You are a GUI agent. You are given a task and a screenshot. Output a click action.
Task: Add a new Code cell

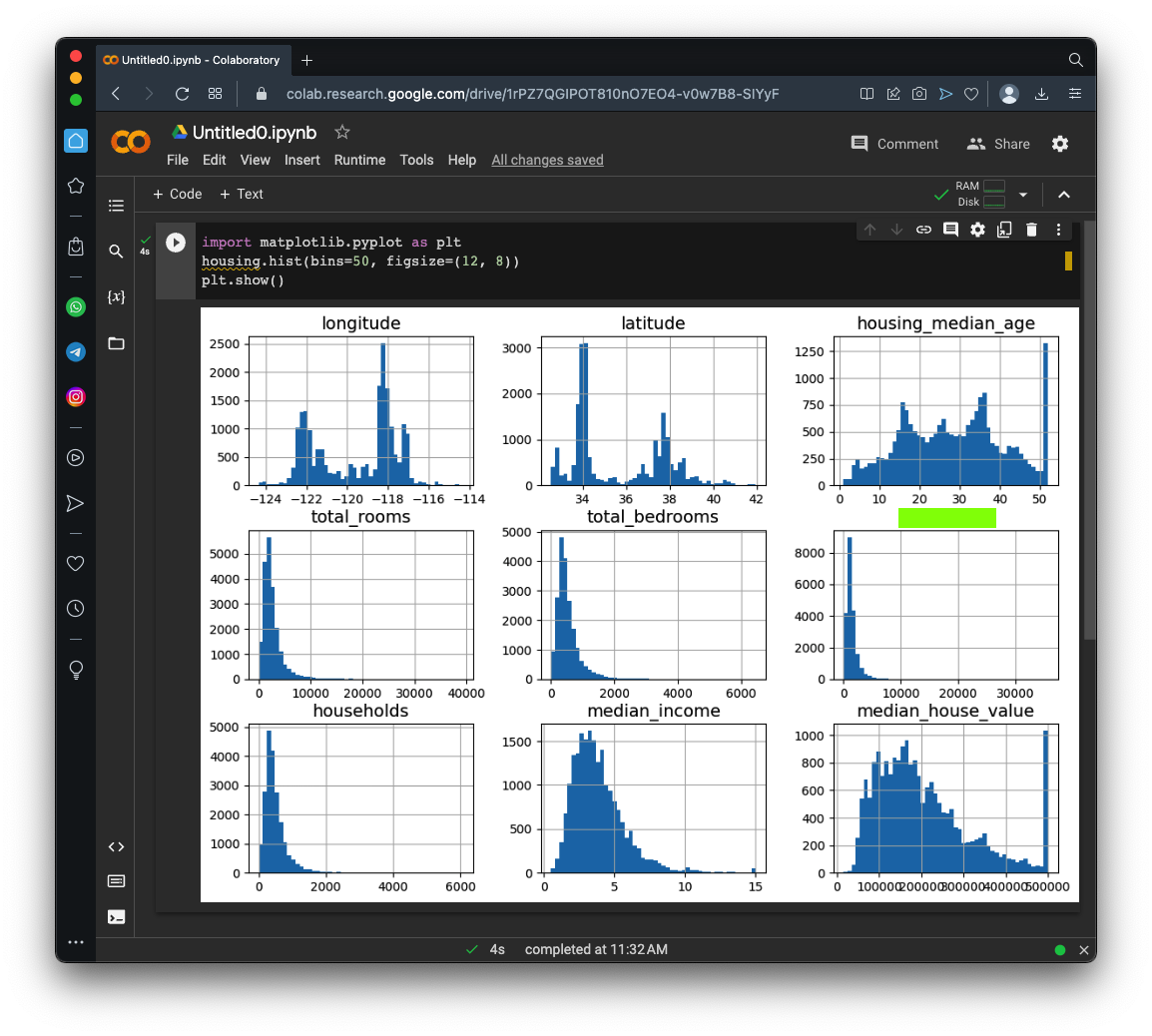pyautogui.click(x=177, y=194)
